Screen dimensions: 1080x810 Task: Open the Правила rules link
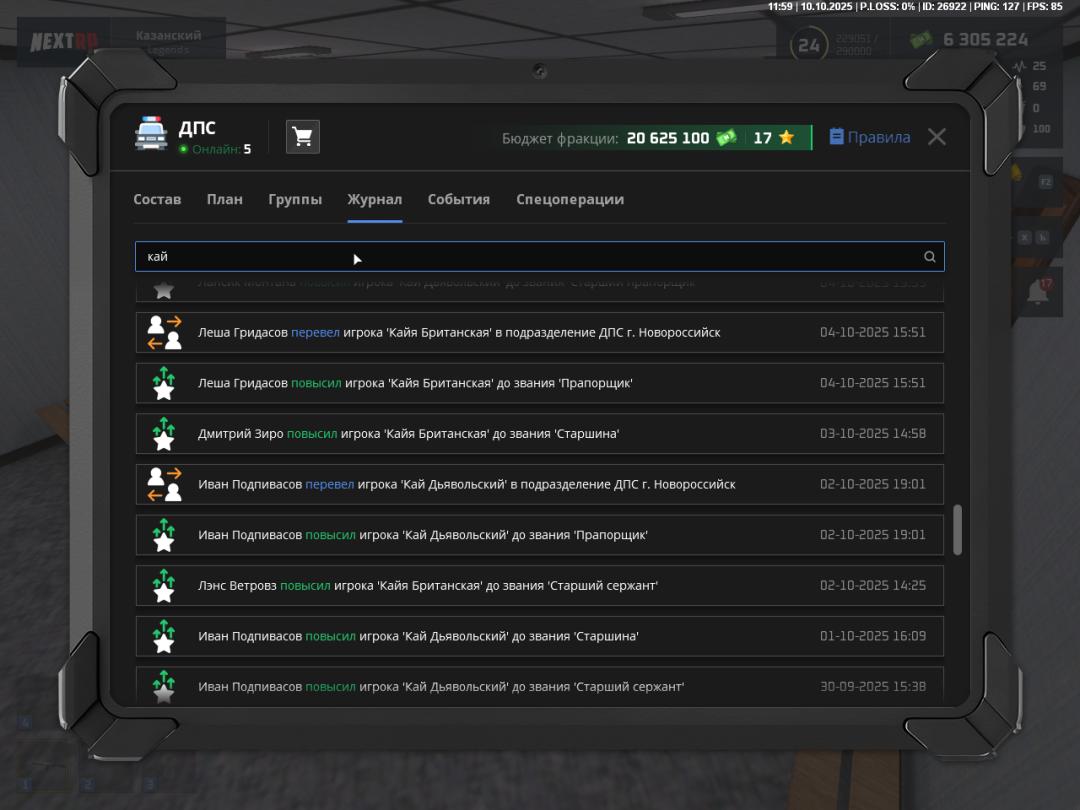[870, 138]
